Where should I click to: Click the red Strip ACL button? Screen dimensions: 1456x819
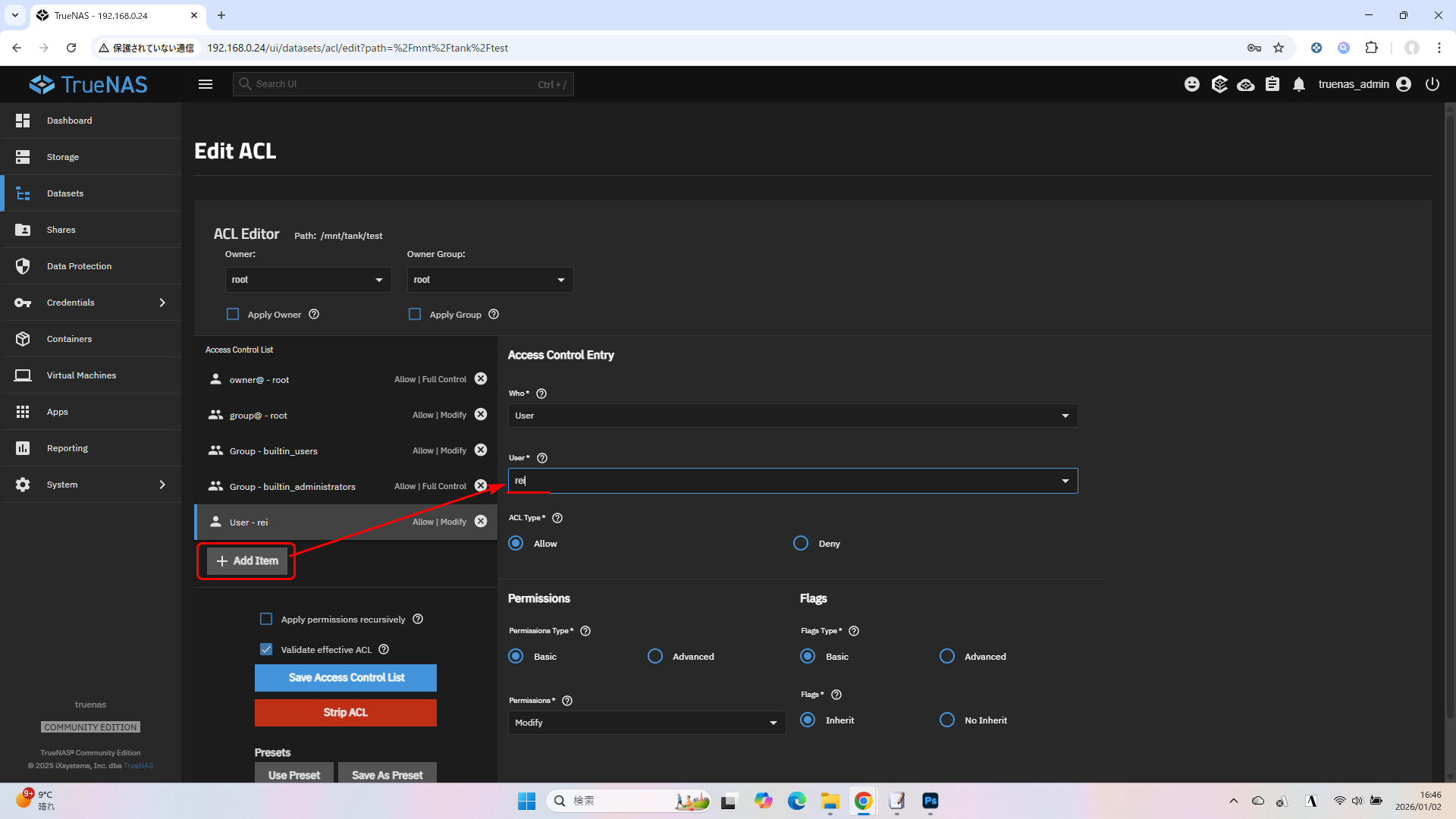(x=346, y=713)
